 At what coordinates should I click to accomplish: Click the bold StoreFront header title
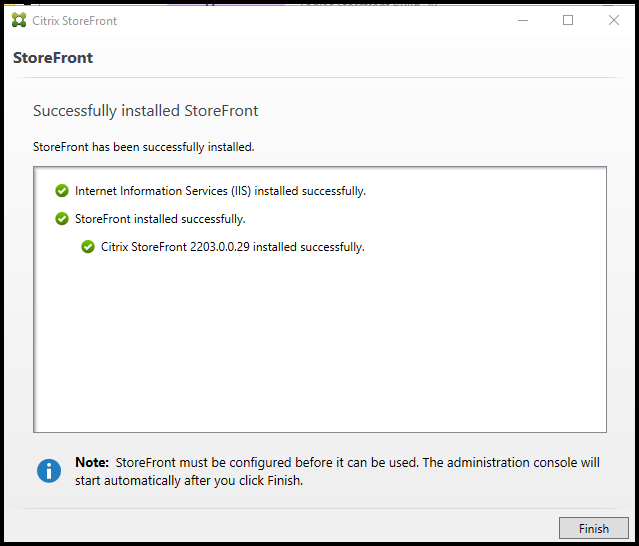point(53,58)
